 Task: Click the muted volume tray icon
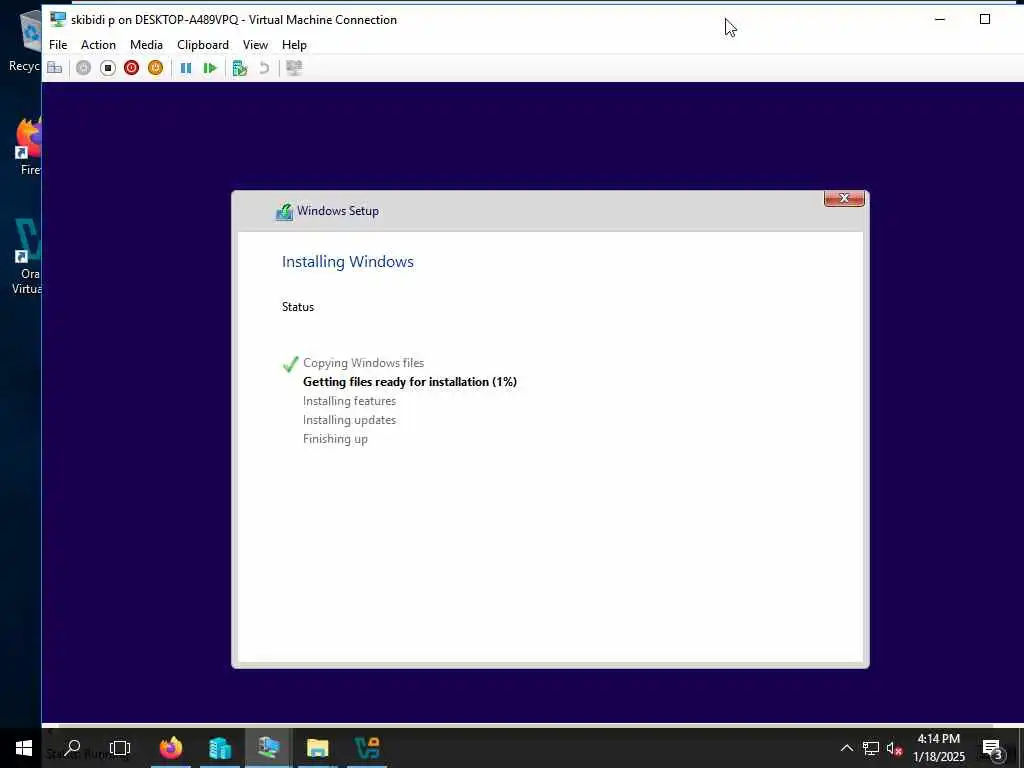(x=894, y=749)
